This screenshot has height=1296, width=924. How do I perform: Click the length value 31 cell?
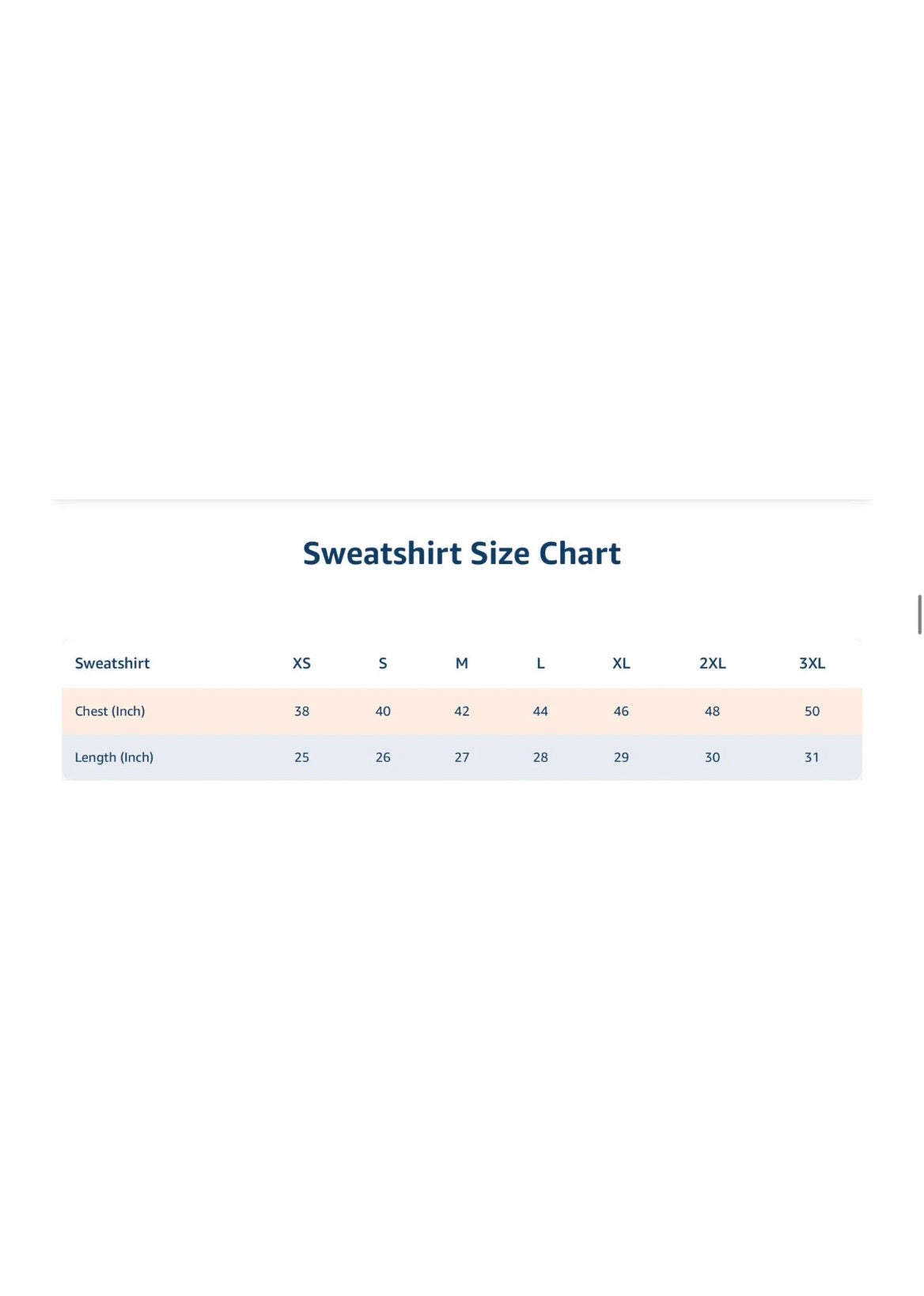[x=812, y=757]
